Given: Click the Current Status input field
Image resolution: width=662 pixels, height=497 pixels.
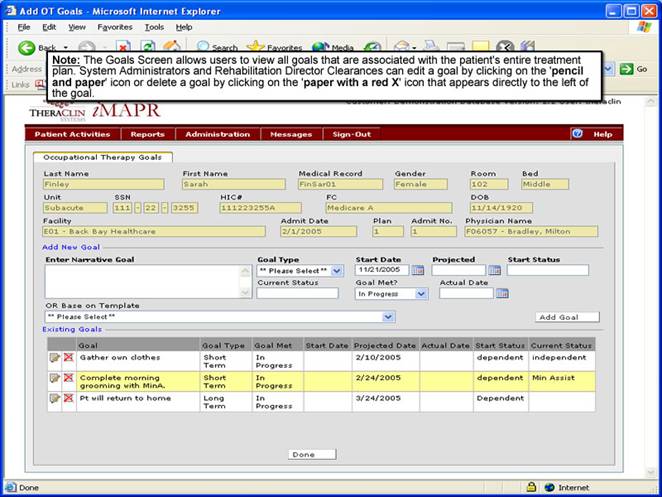Looking at the screenshot, I should point(297,293).
